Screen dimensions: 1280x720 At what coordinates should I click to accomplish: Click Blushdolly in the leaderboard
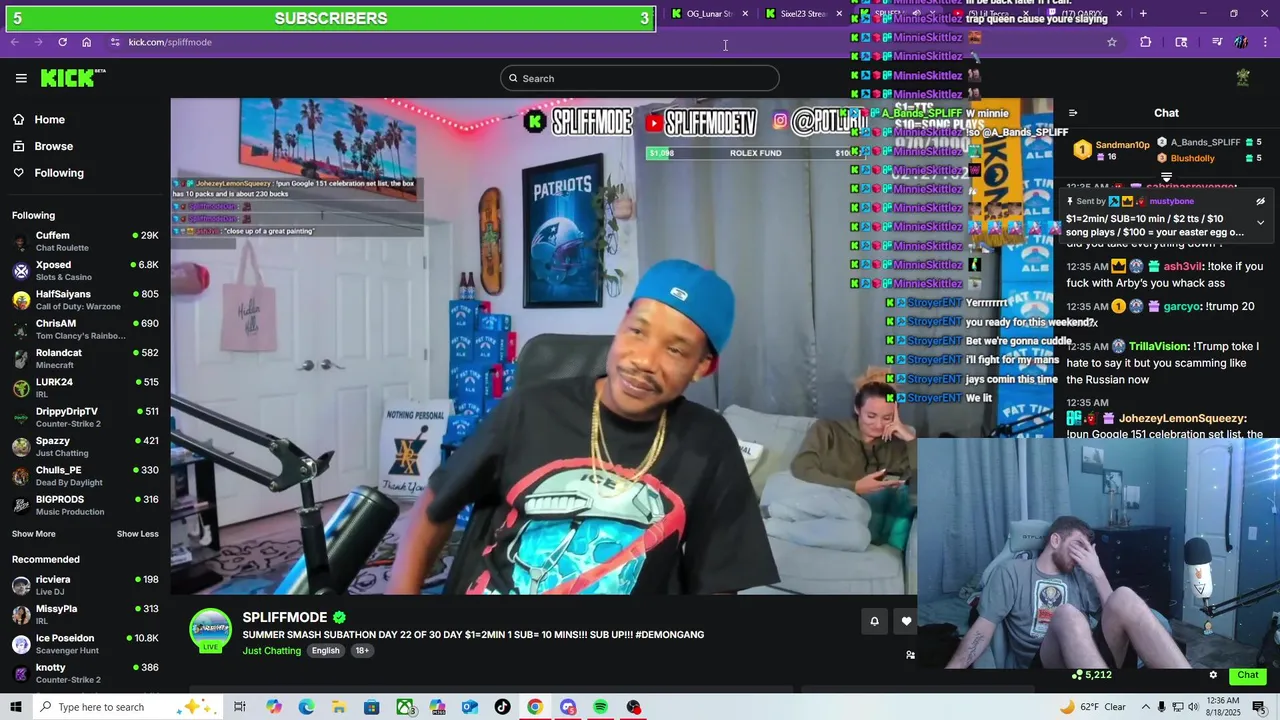point(1192,158)
